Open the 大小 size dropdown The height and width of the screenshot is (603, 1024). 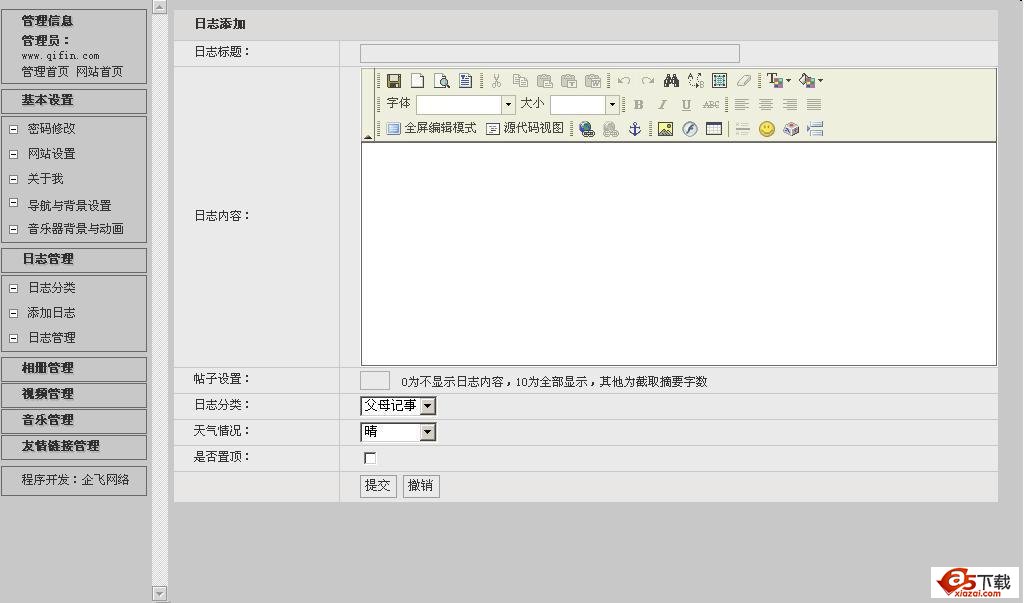pos(612,105)
